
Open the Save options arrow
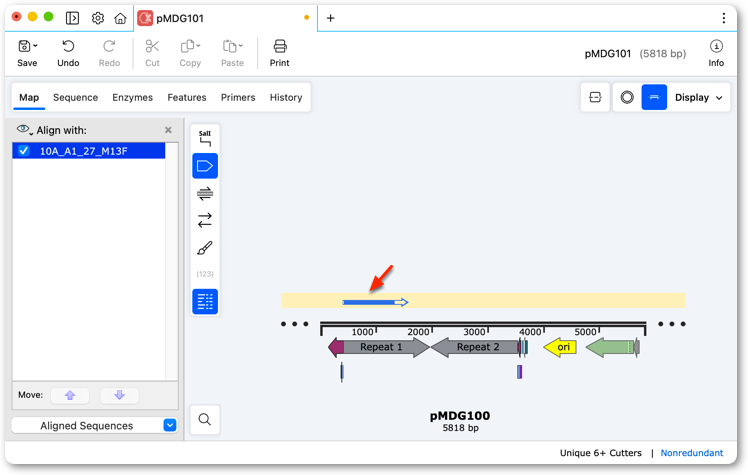pyautogui.click(x=35, y=46)
